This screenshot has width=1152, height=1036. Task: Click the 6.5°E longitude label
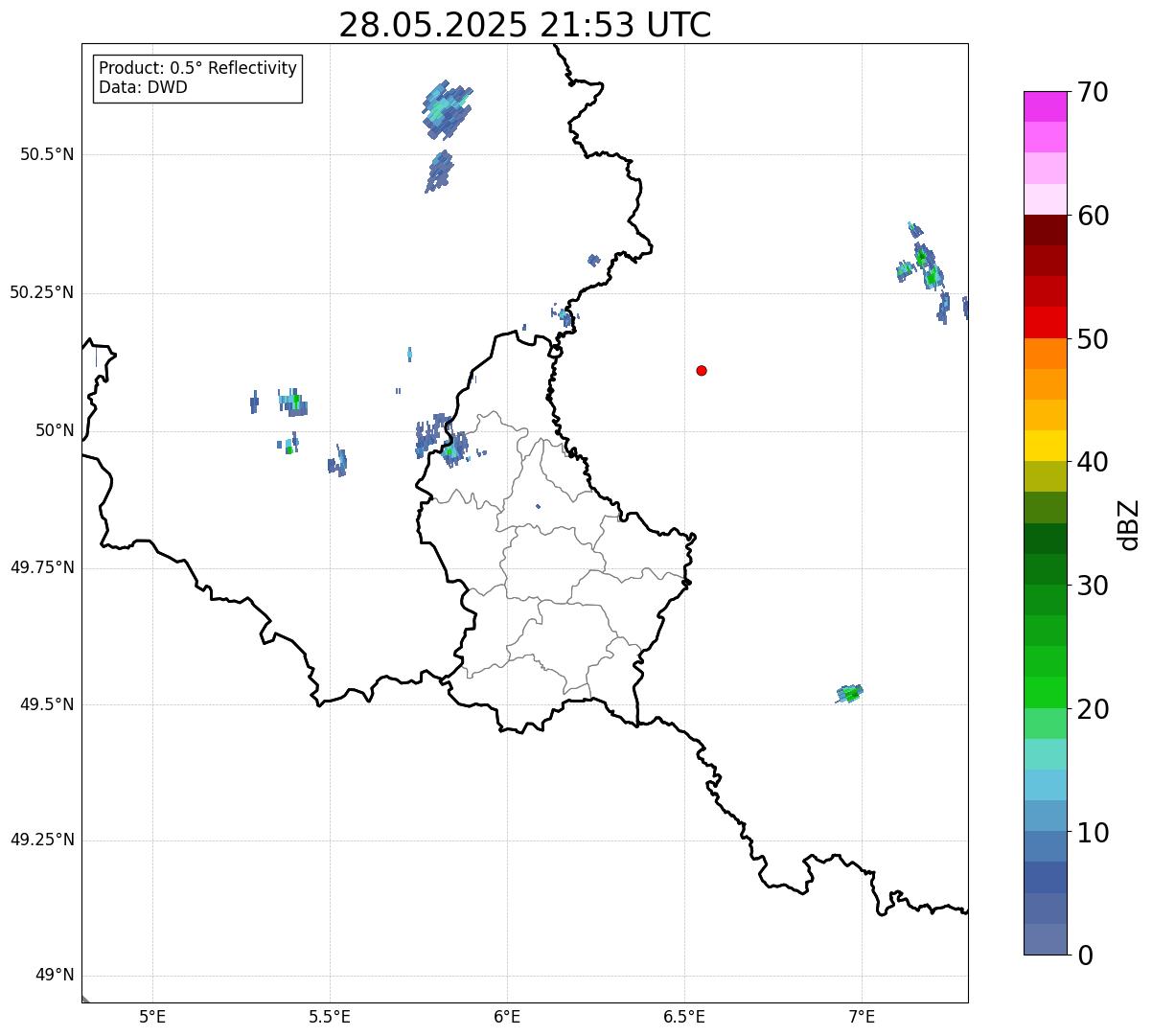click(x=684, y=1017)
